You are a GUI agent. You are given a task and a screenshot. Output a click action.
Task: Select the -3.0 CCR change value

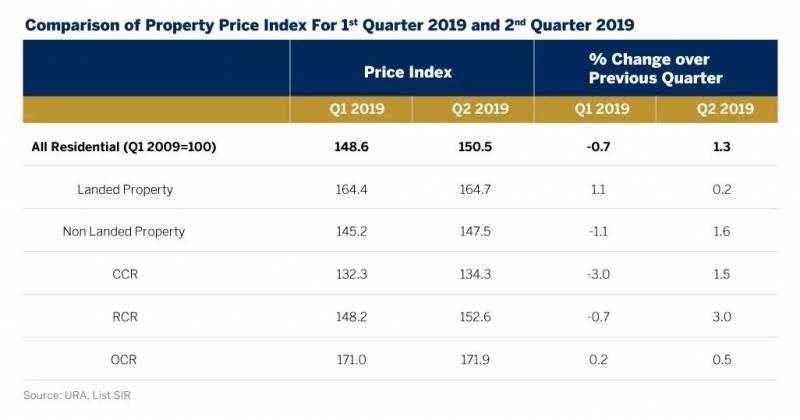point(596,273)
